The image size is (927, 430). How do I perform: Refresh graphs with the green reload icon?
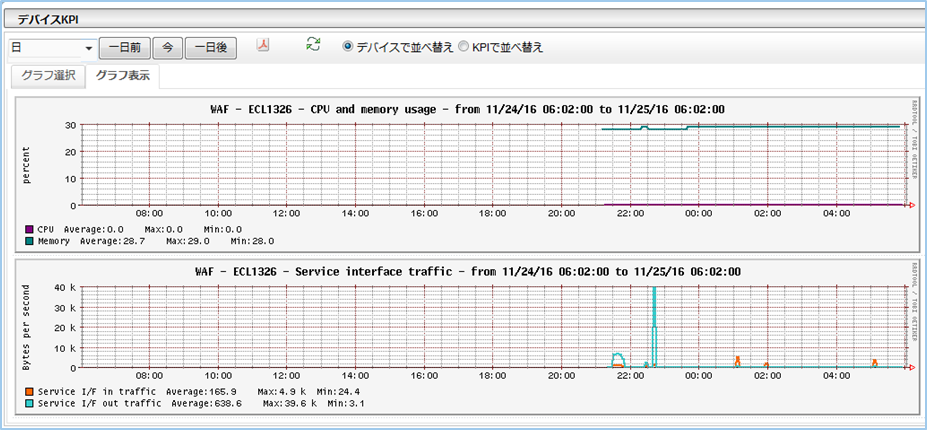point(313,44)
